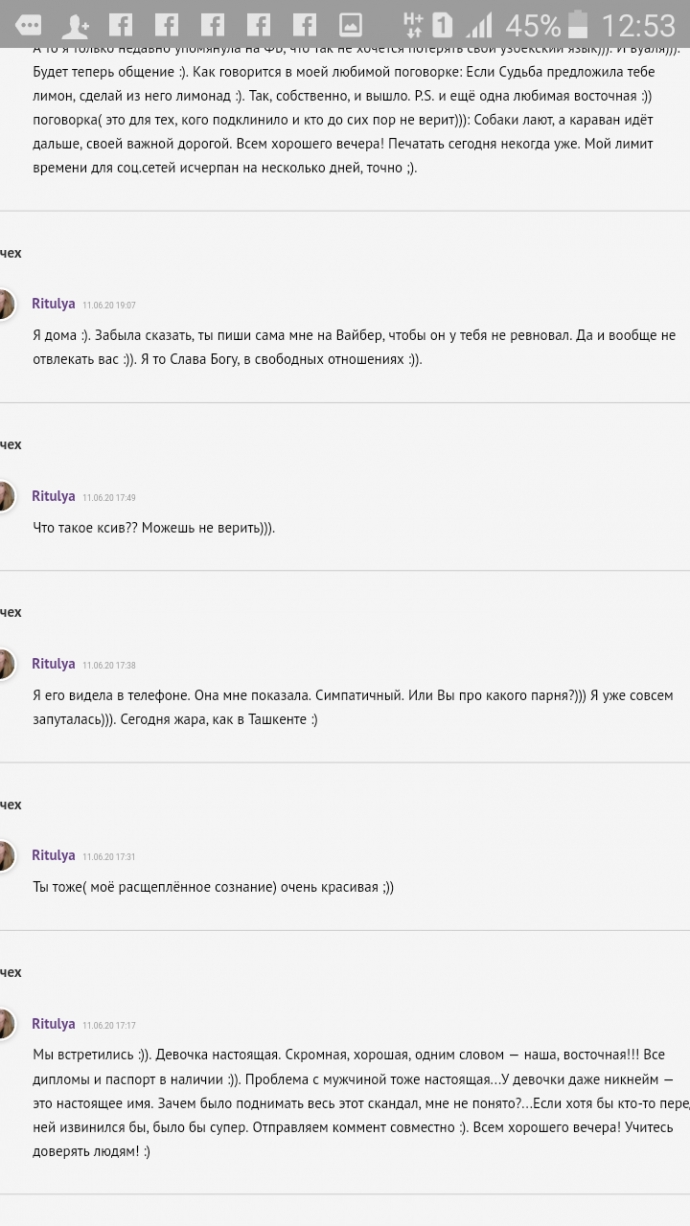This screenshot has height=1226, width=690.
Task: Tap the avatar beside the Вайбер comment
Action: click(6, 304)
